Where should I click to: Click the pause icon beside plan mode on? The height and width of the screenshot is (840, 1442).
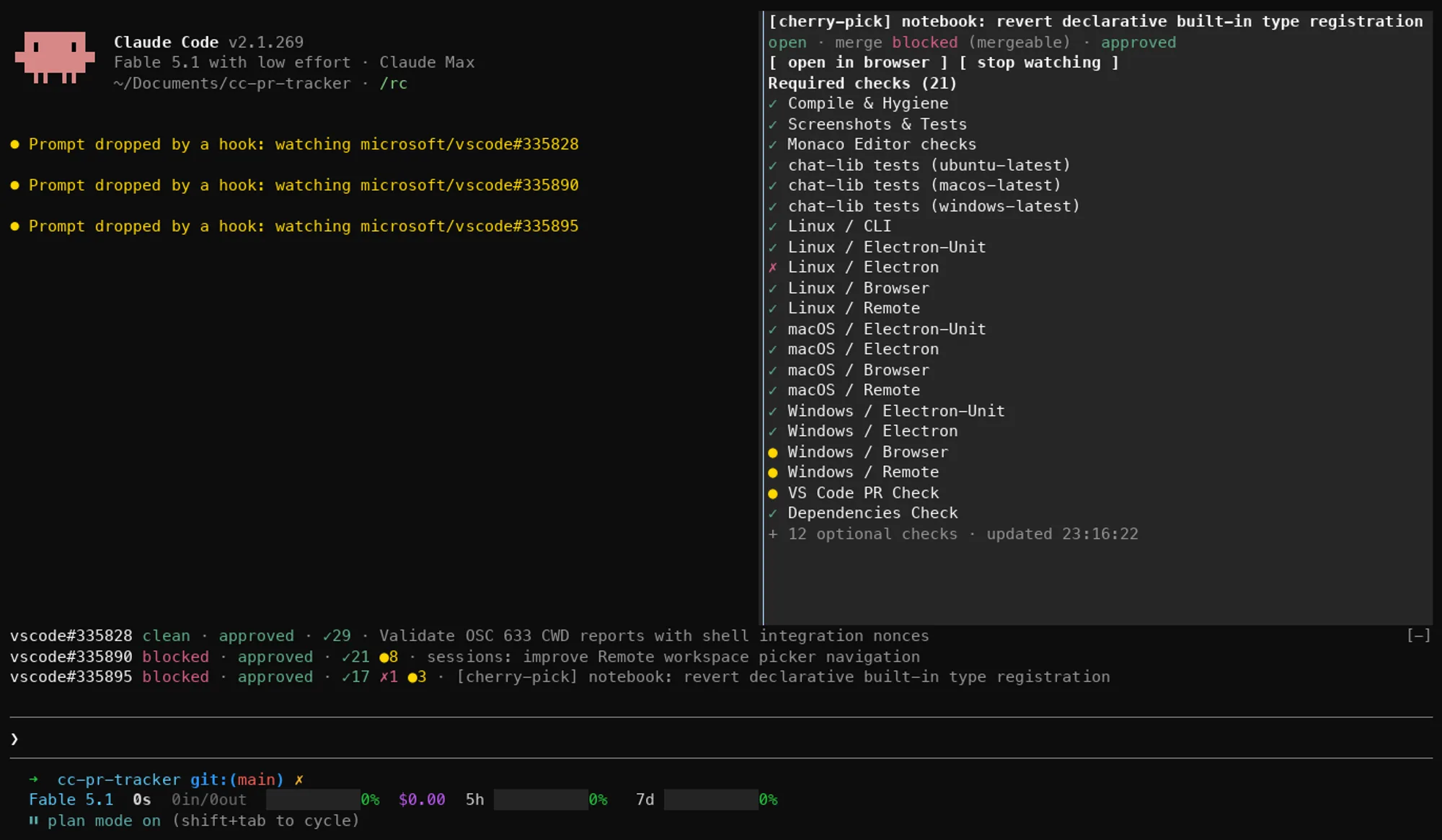pyautogui.click(x=33, y=821)
